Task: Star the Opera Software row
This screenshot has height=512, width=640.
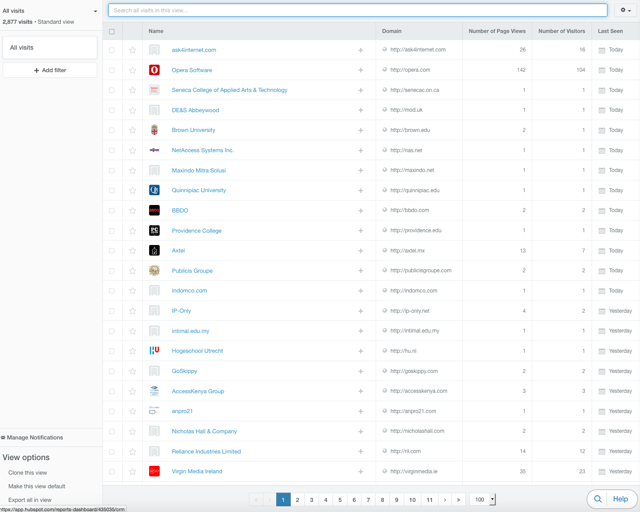Action: [x=132, y=70]
